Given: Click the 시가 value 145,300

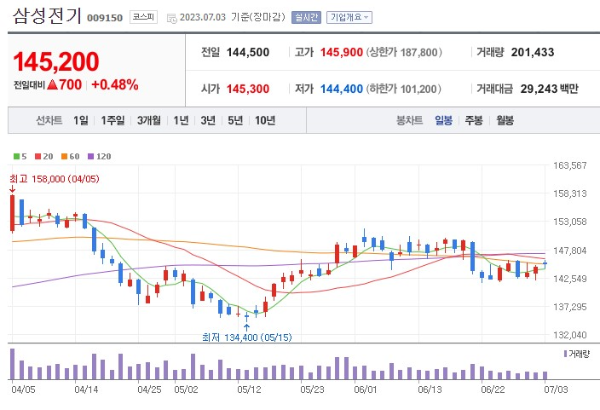Looking at the screenshot, I should pos(248,89).
